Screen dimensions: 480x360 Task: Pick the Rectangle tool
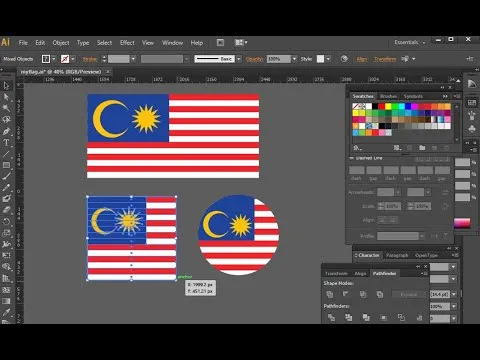[x=6, y=165]
